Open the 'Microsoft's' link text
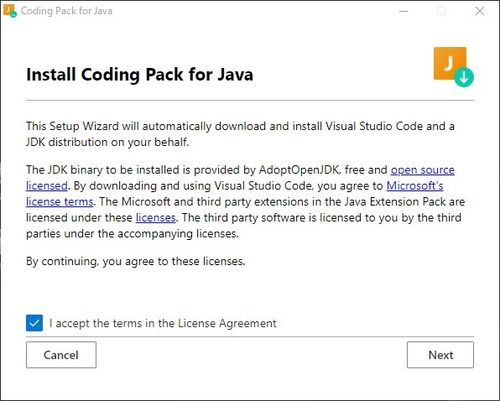500x401 pixels. [x=415, y=186]
